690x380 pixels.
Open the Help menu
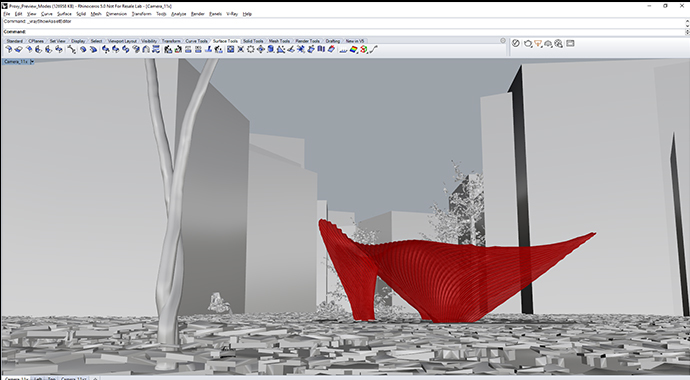coord(247,14)
